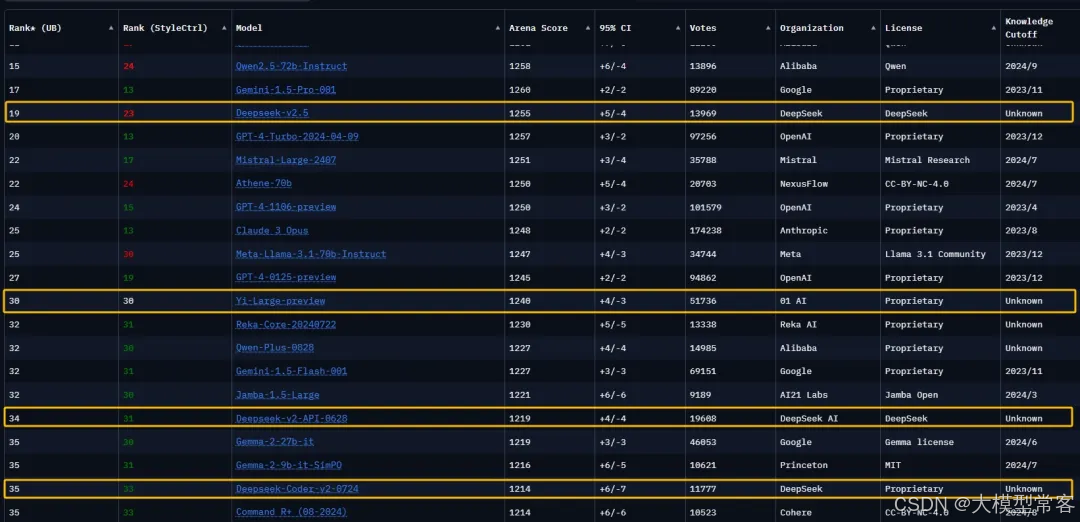Viewport: 1080px width, 522px height.
Task: Follow the Deepseek-Coder-v2-0724 link
Action: pos(297,489)
